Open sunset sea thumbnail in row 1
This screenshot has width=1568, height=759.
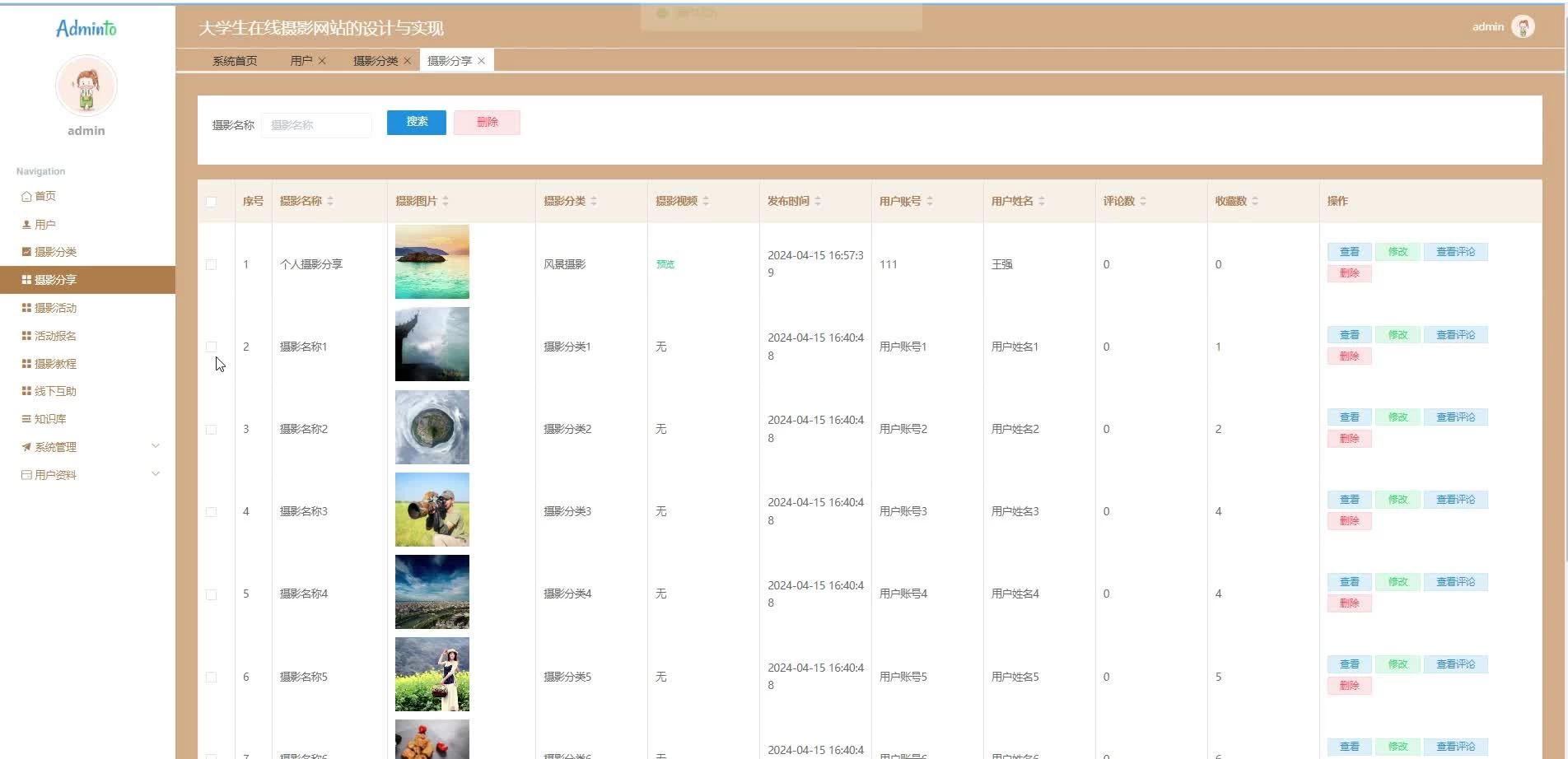[432, 262]
